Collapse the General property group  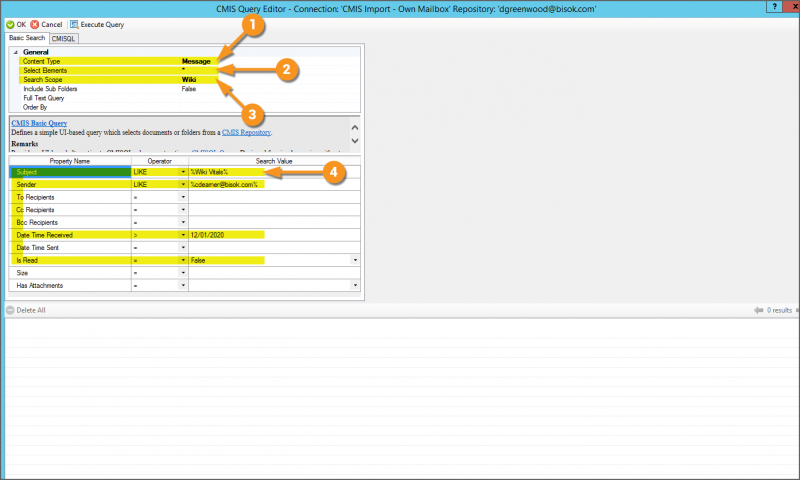click(x=16, y=52)
